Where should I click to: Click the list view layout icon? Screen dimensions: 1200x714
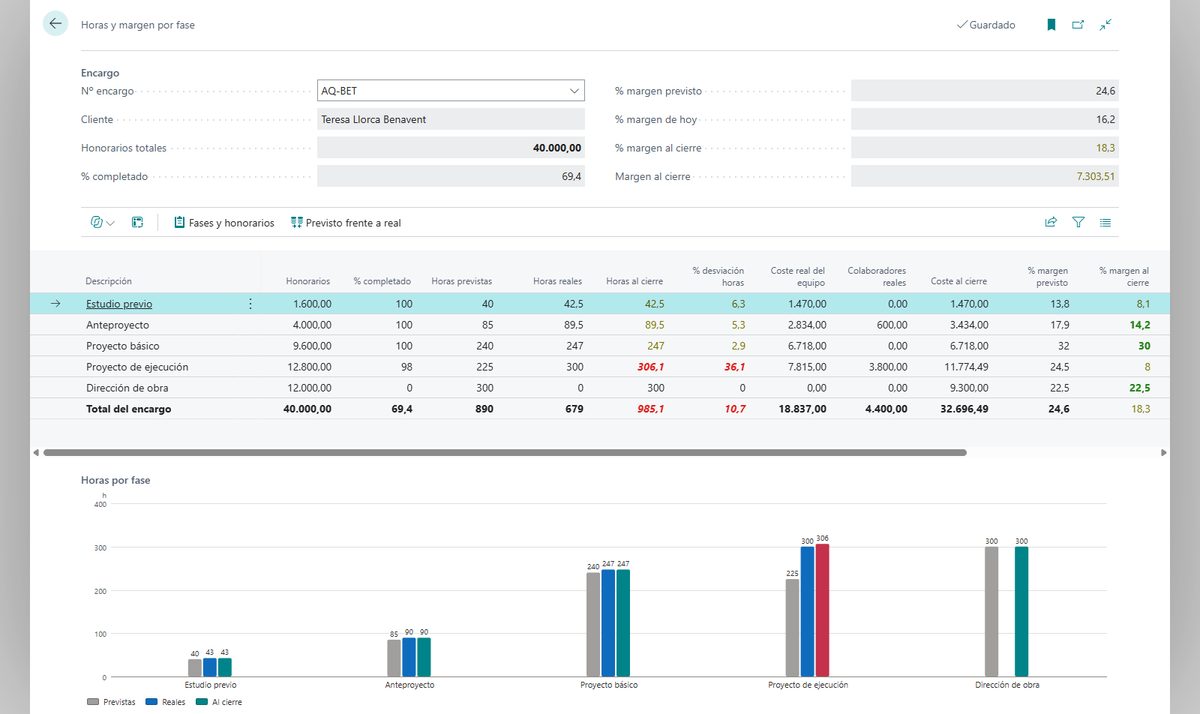(x=1105, y=223)
